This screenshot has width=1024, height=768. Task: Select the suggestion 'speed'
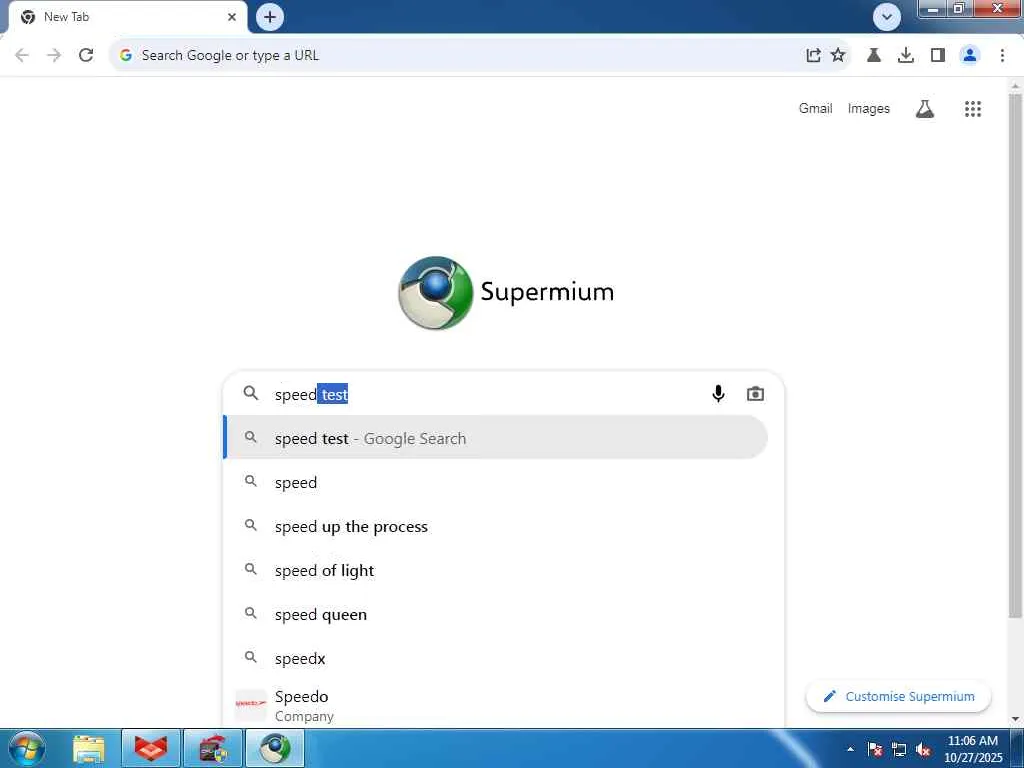tap(496, 482)
